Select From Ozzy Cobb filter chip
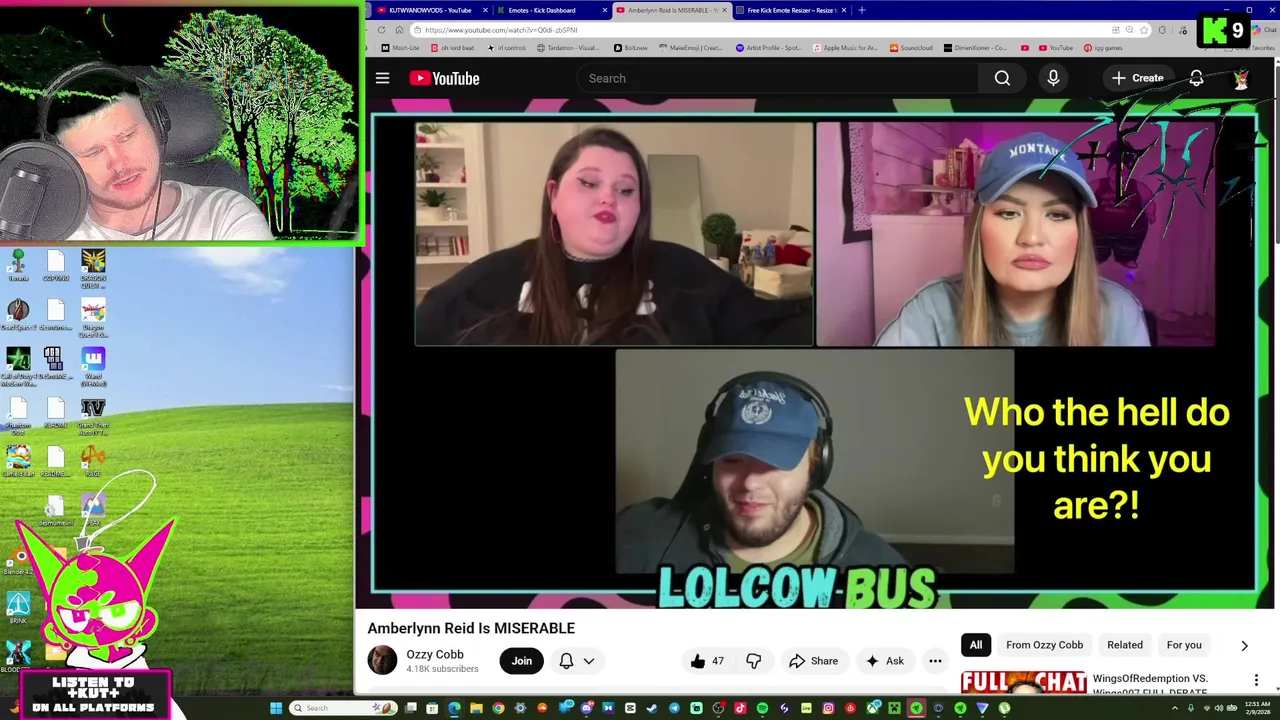1280x720 pixels. 1044,645
